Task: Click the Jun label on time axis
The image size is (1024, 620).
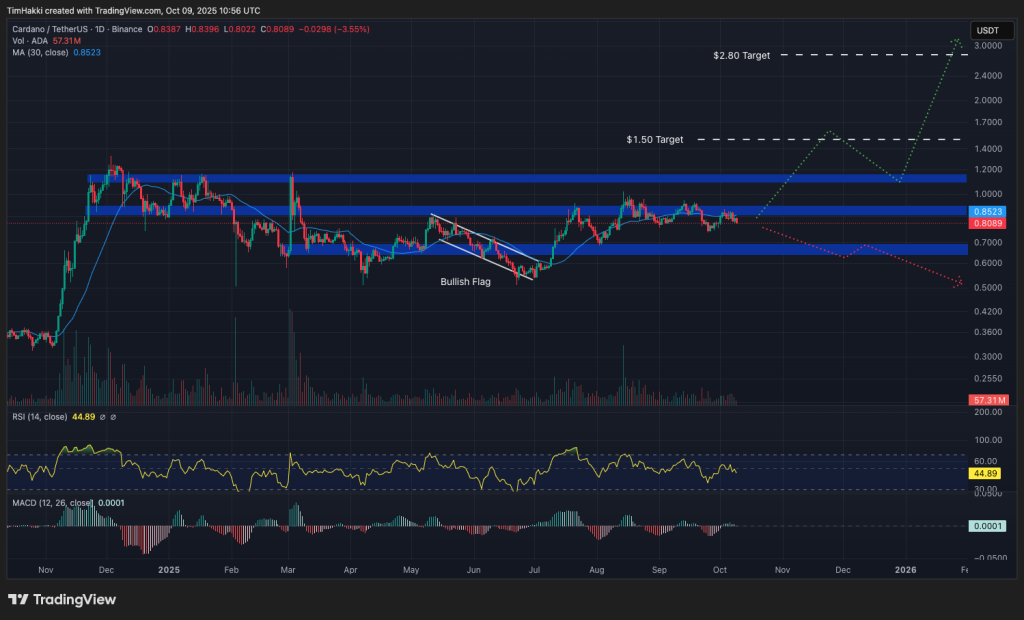Action: [x=473, y=570]
